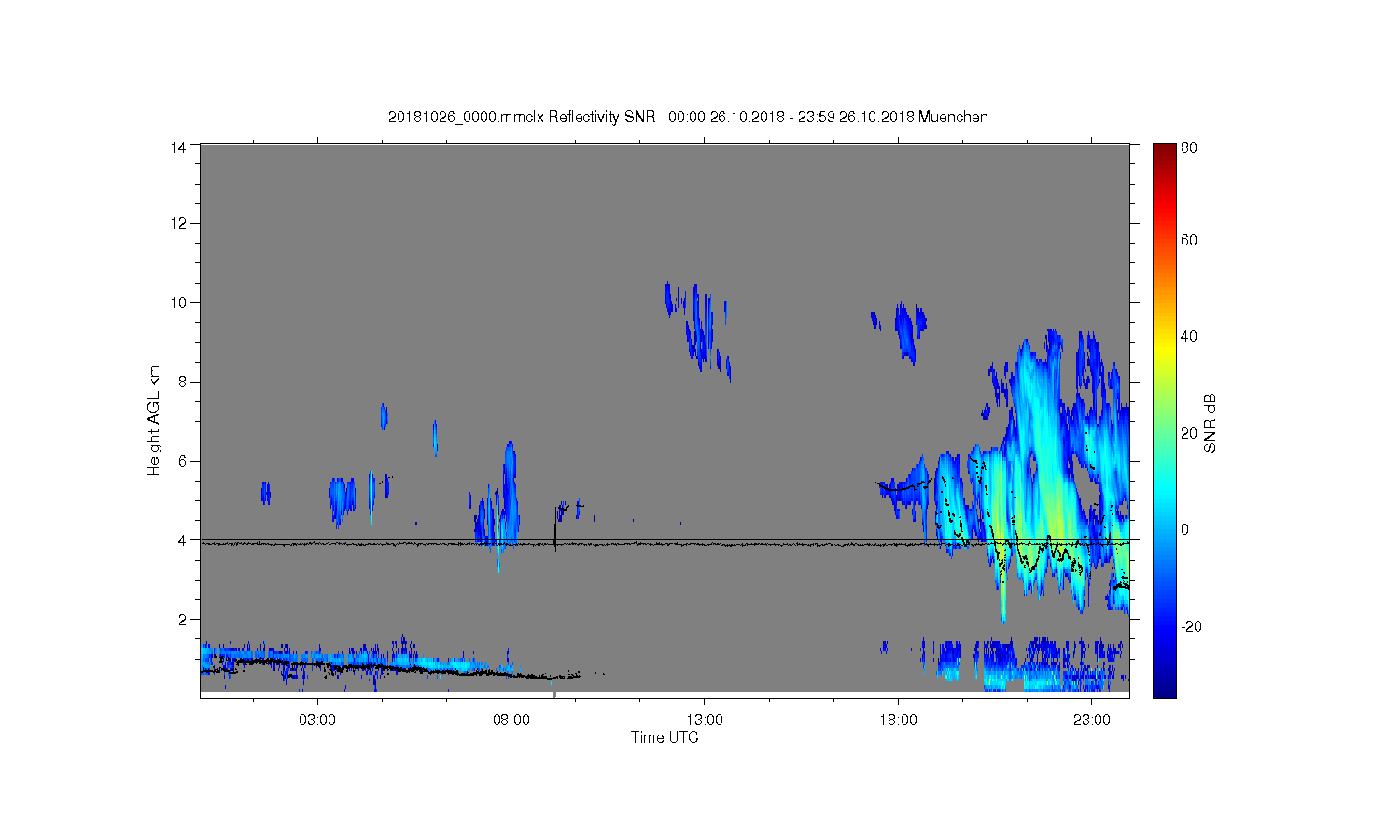Click the colorbar value '40'
This screenshot has width=1400, height=840.
(1189, 336)
